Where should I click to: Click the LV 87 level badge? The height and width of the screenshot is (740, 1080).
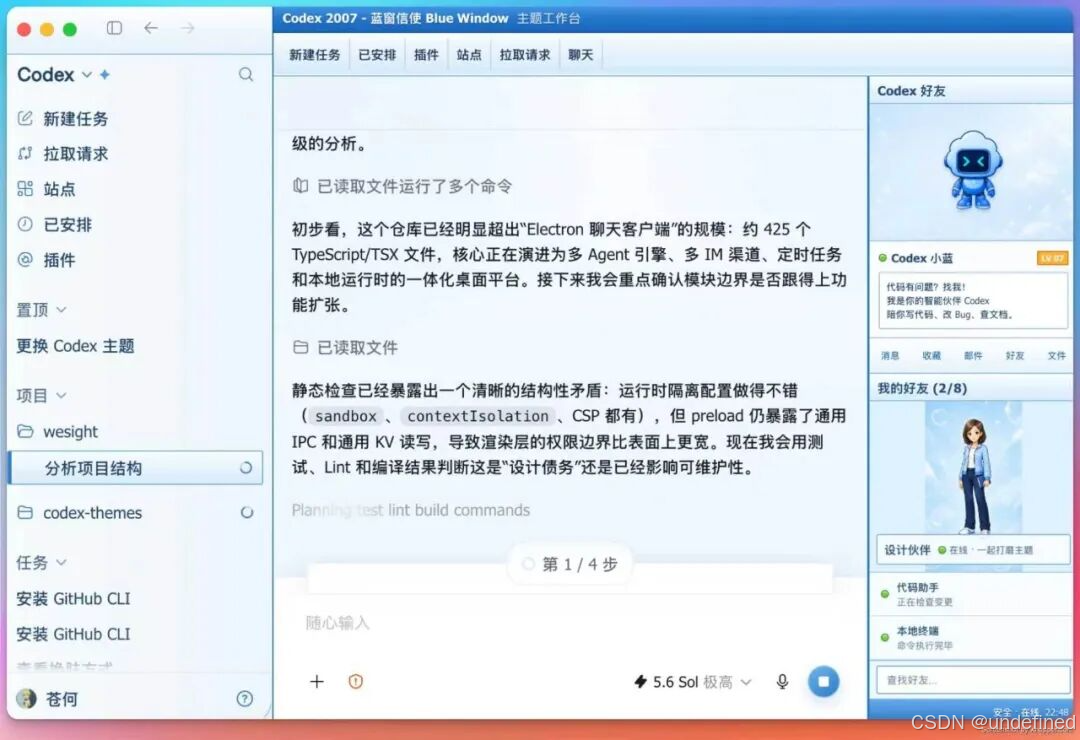[x=1052, y=258]
